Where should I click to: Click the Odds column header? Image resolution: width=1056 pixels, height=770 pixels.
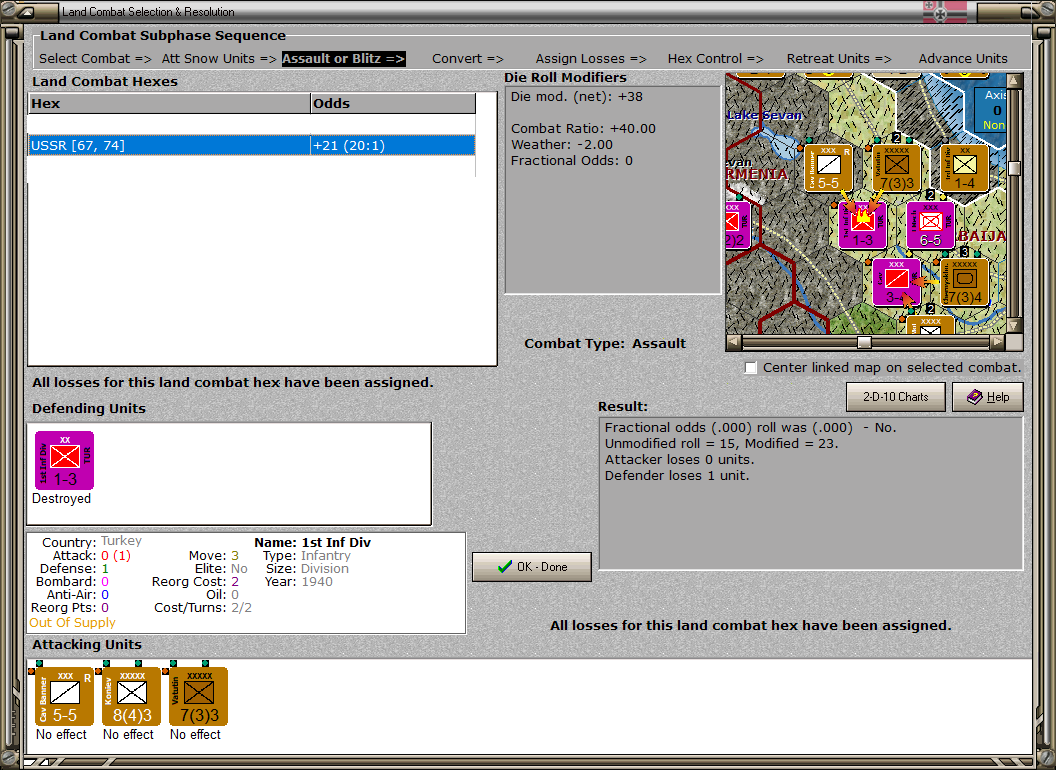[393, 104]
